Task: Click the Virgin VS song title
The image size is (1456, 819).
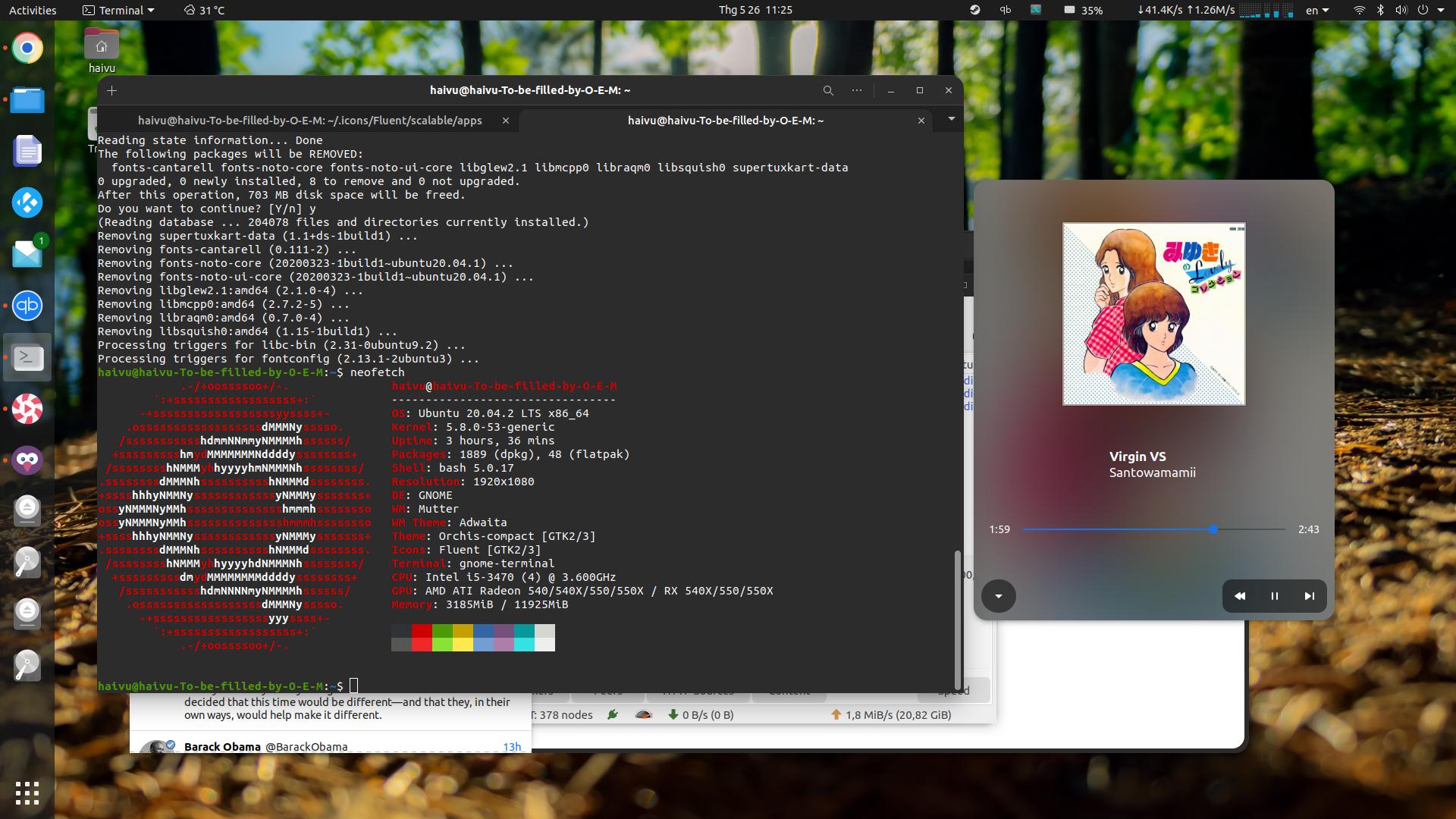Action: coord(1137,457)
